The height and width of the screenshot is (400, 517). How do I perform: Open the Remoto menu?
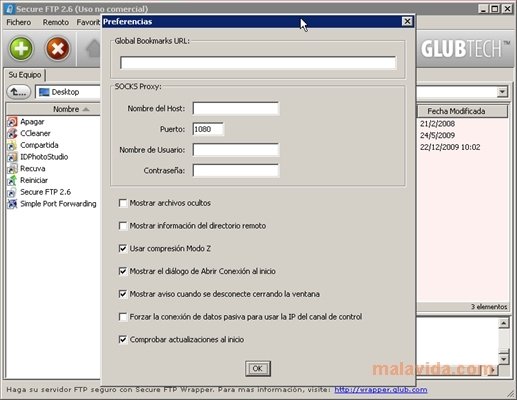pyautogui.click(x=56, y=22)
